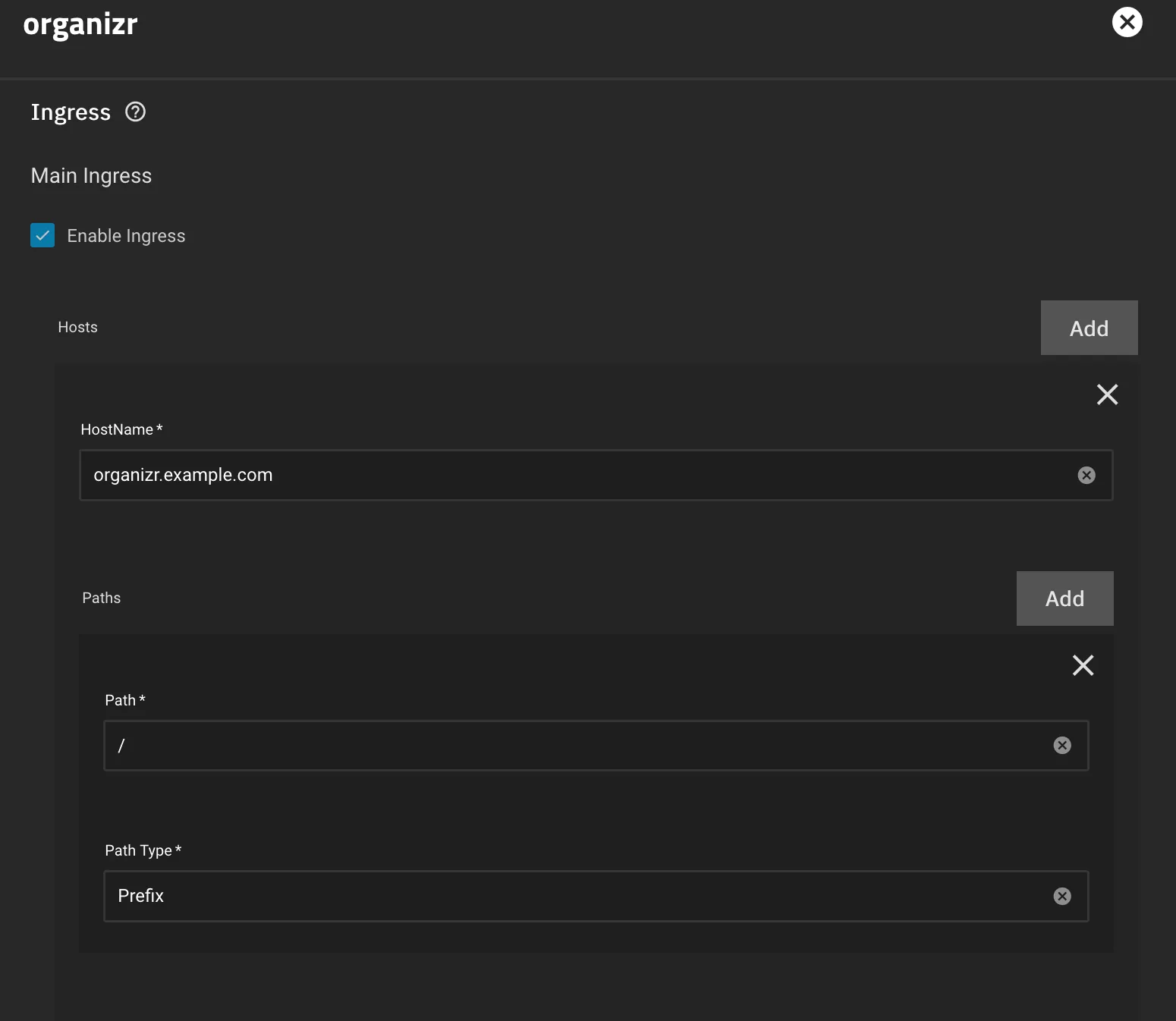Click into the Path text field
This screenshot has height=1021, width=1176.
coord(577,746)
